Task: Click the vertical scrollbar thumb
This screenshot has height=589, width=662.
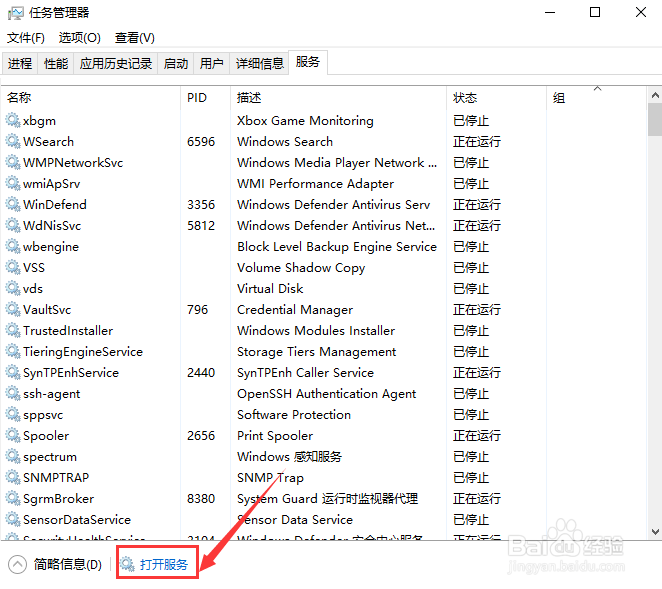Action: tap(655, 119)
